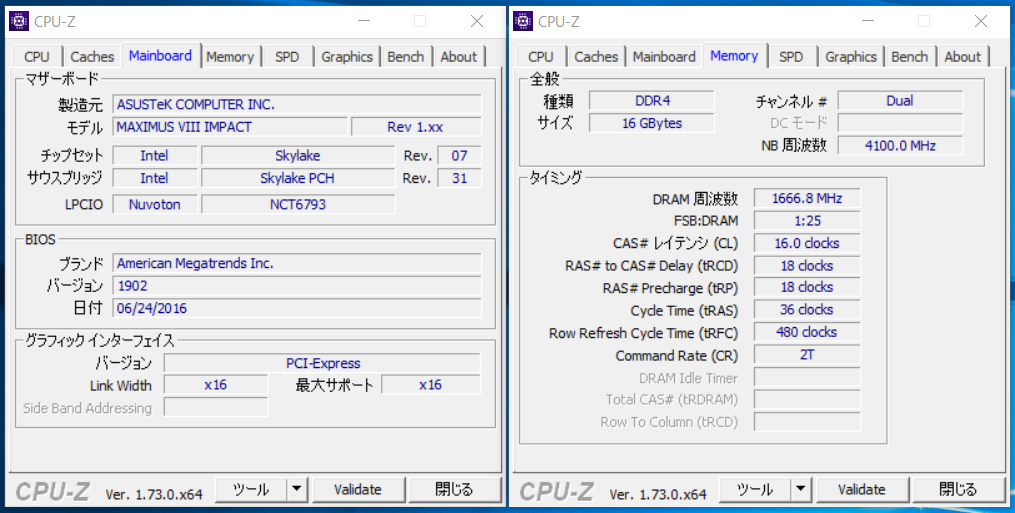Click 閉じる button in Mainboard window
This screenshot has height=513, width=1015.
(x=454, y=490)
